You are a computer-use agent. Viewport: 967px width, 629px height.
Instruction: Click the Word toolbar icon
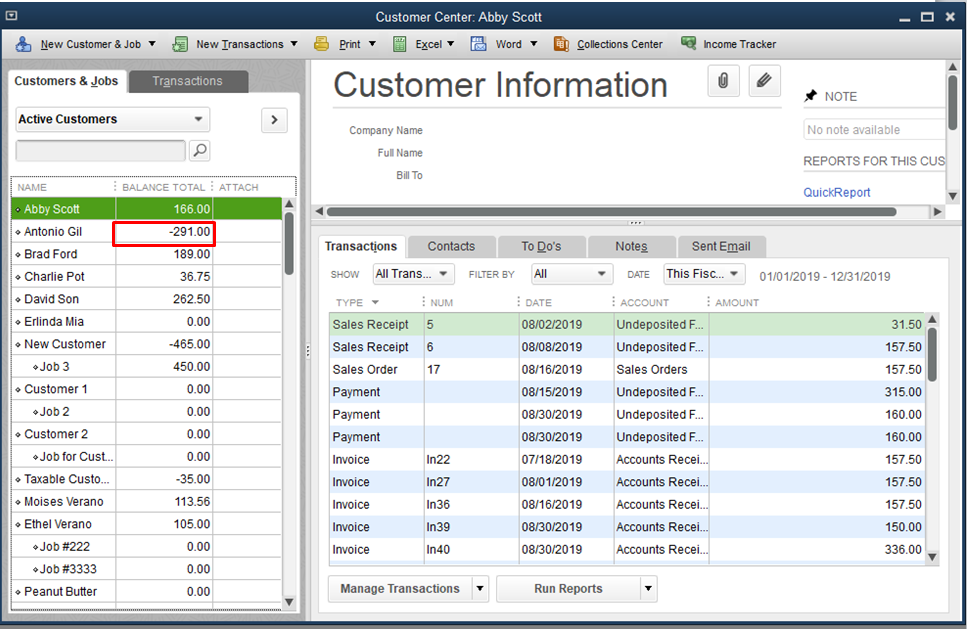480,44
